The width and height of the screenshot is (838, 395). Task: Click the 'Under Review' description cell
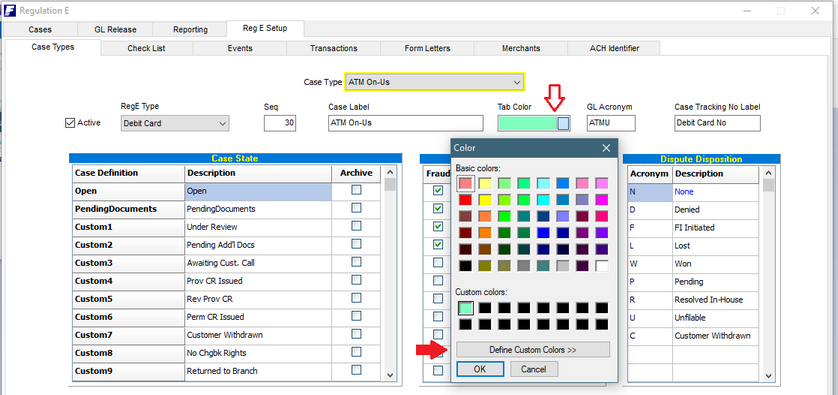click(258, 227)
